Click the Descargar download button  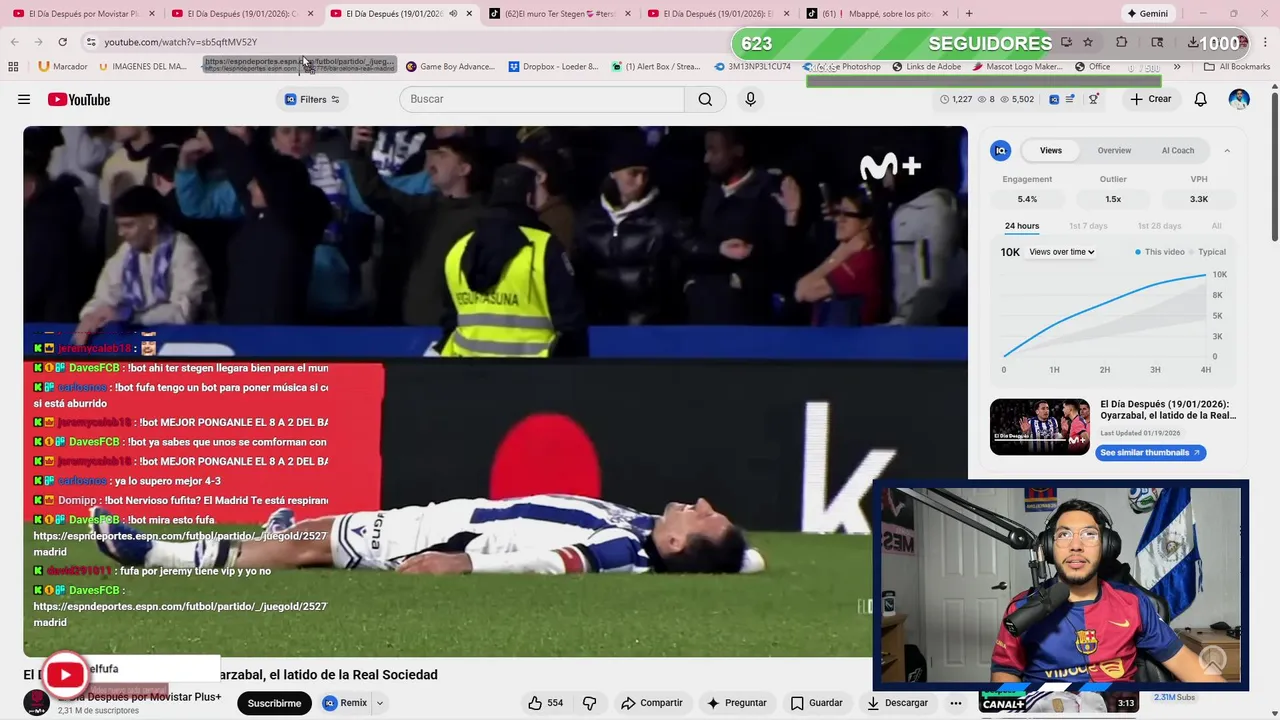(898, 703)
